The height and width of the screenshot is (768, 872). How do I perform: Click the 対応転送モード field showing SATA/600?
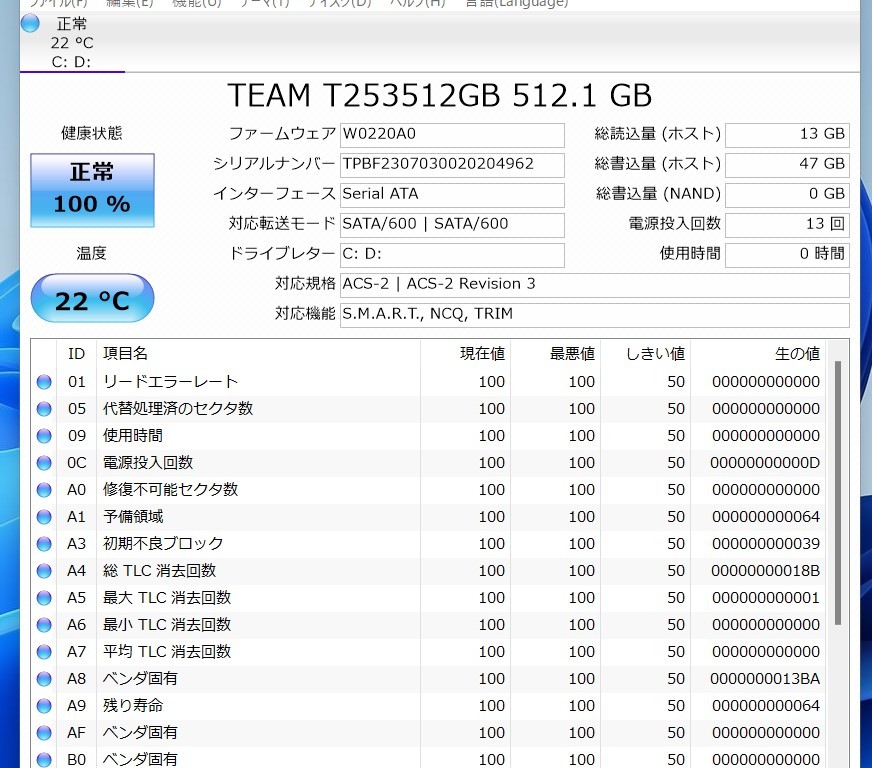pyautogui.click(x=452, y=224)
